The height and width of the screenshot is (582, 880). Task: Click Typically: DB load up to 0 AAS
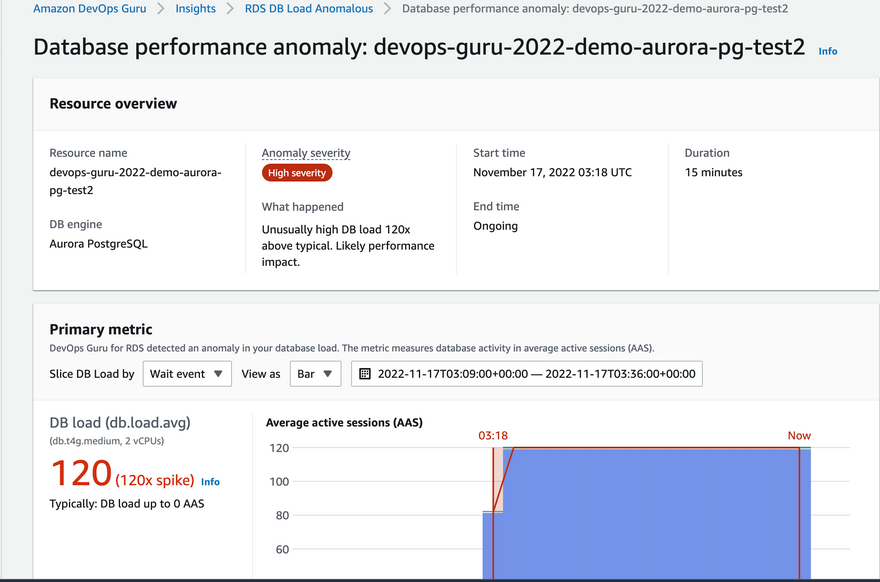127,503
